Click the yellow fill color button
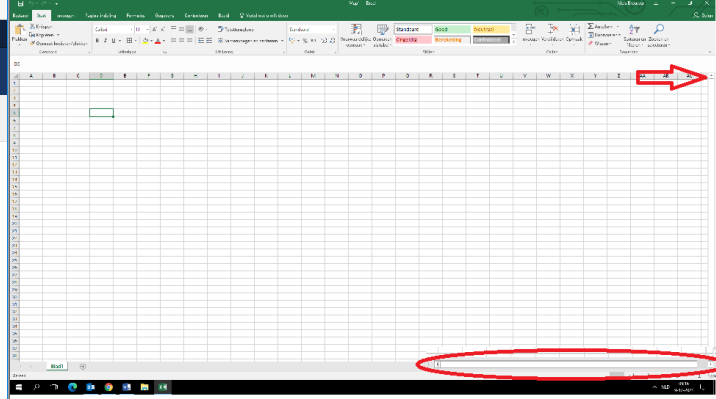 [x=145, y=41]
